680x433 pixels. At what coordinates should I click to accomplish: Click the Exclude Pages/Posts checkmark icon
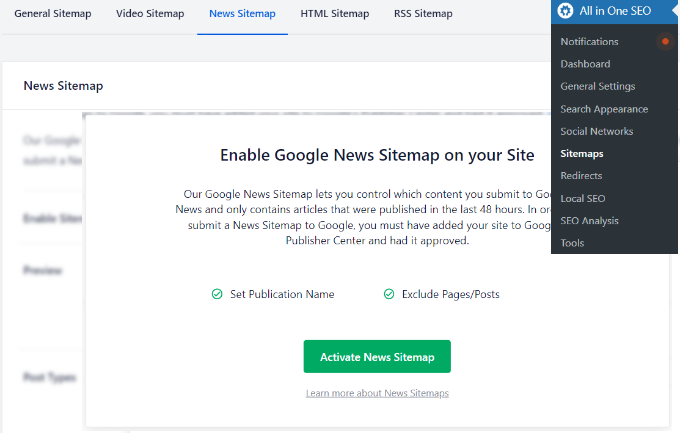pyautogui.click(x=388, y=294)
